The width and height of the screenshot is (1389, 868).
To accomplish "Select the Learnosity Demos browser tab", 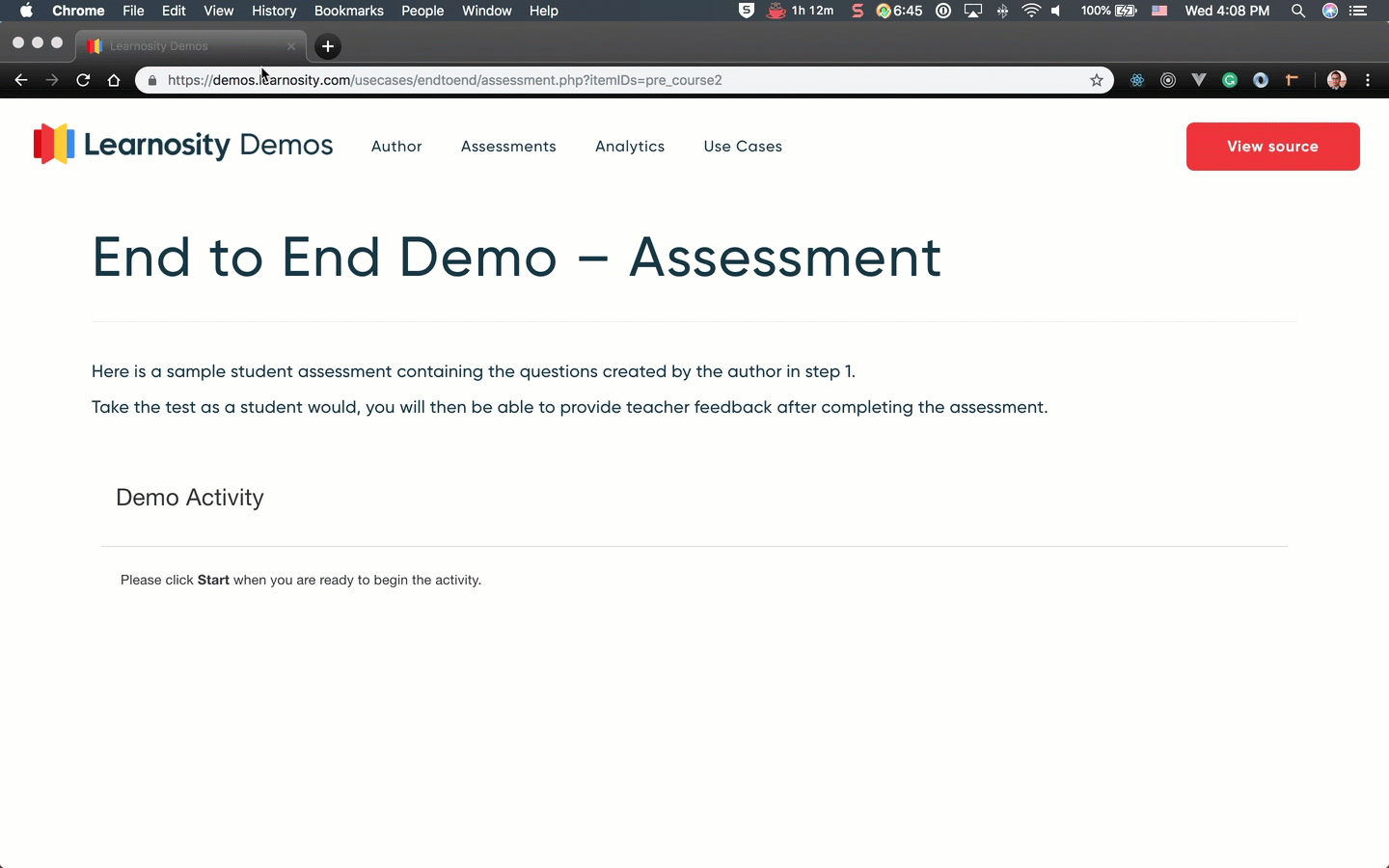I will click(191, 46).
